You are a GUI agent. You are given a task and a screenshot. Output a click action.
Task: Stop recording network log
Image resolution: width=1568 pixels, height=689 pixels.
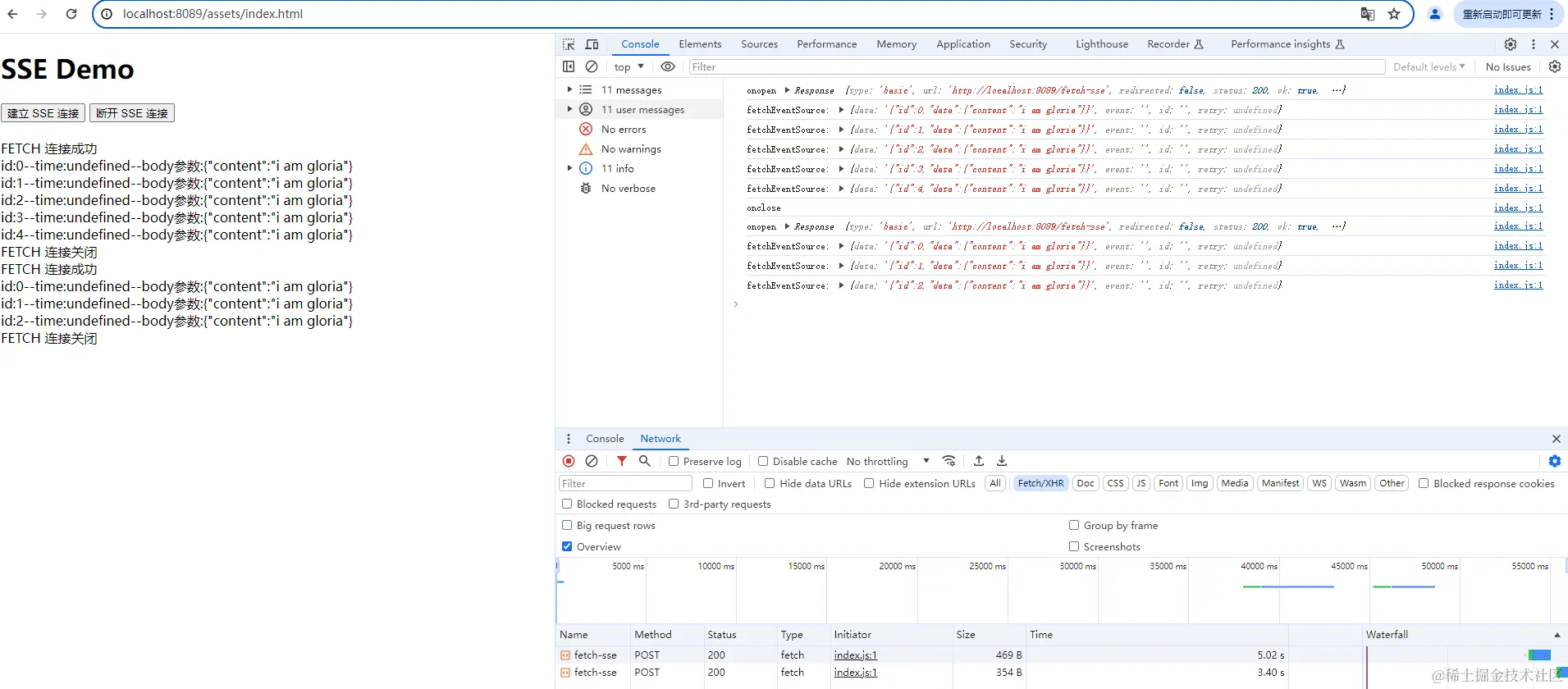pos(569,461)
